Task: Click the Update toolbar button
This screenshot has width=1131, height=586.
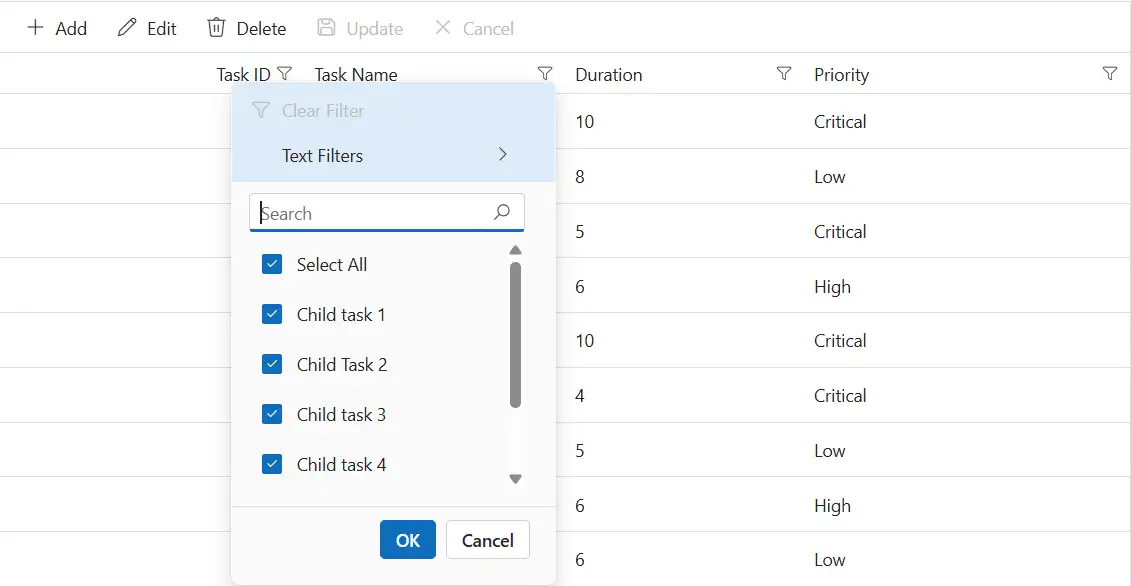Action: (x=360, y=29)
